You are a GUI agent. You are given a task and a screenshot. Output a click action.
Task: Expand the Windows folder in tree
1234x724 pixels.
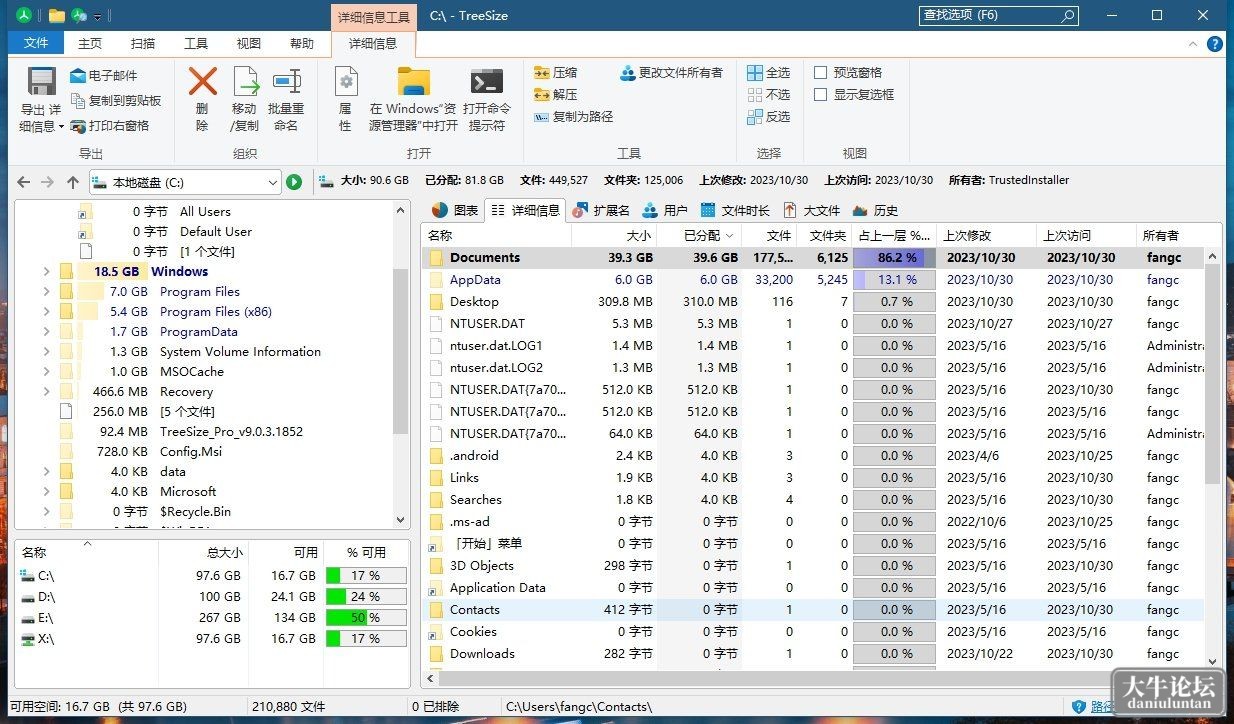pos(46,271)
